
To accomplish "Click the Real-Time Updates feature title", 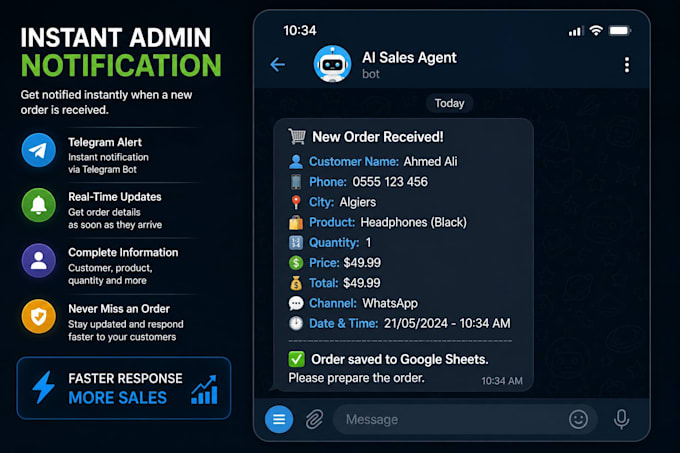I will [114, 197].
